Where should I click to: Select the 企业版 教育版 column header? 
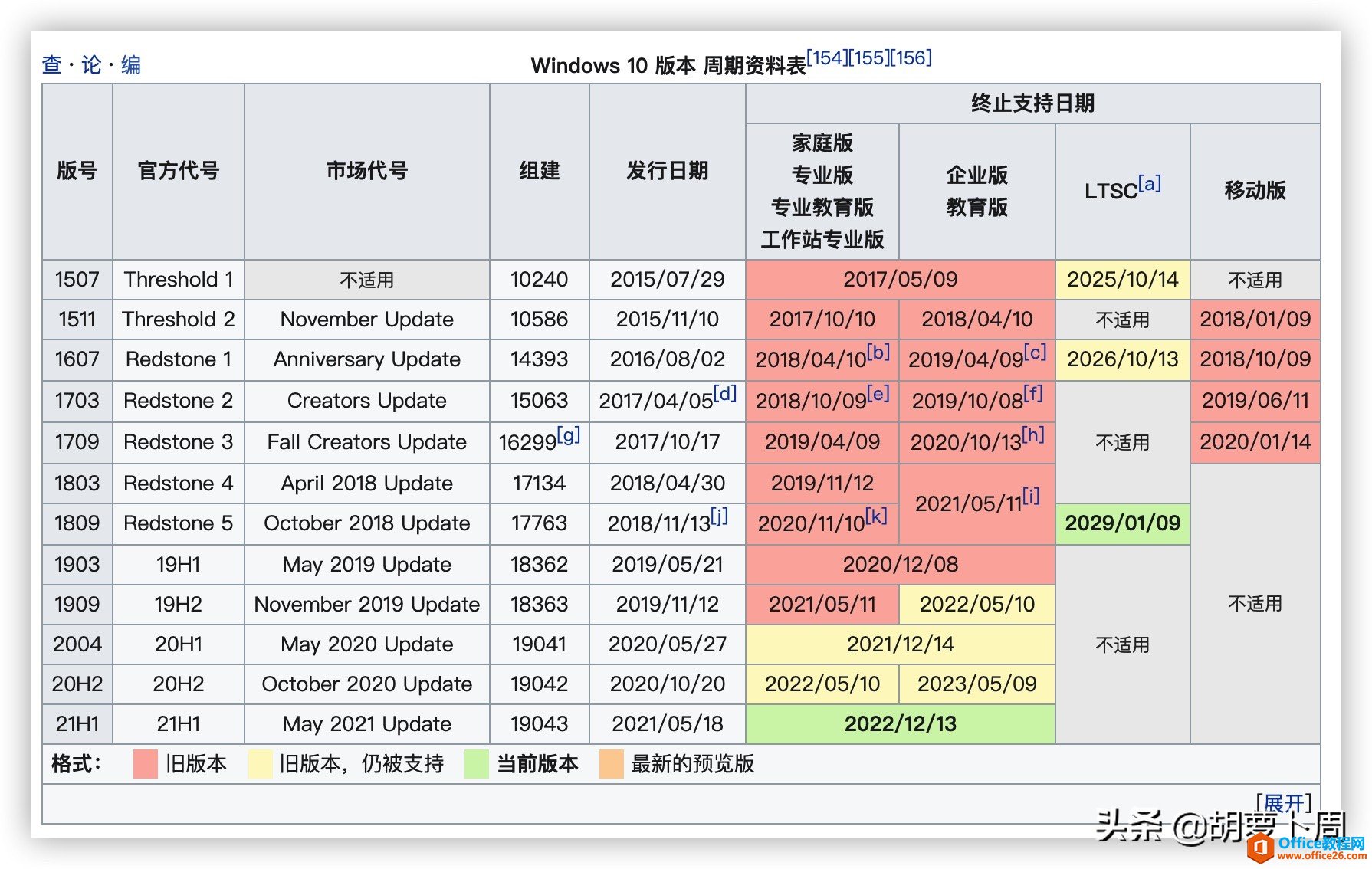click(x=977, y=191)
